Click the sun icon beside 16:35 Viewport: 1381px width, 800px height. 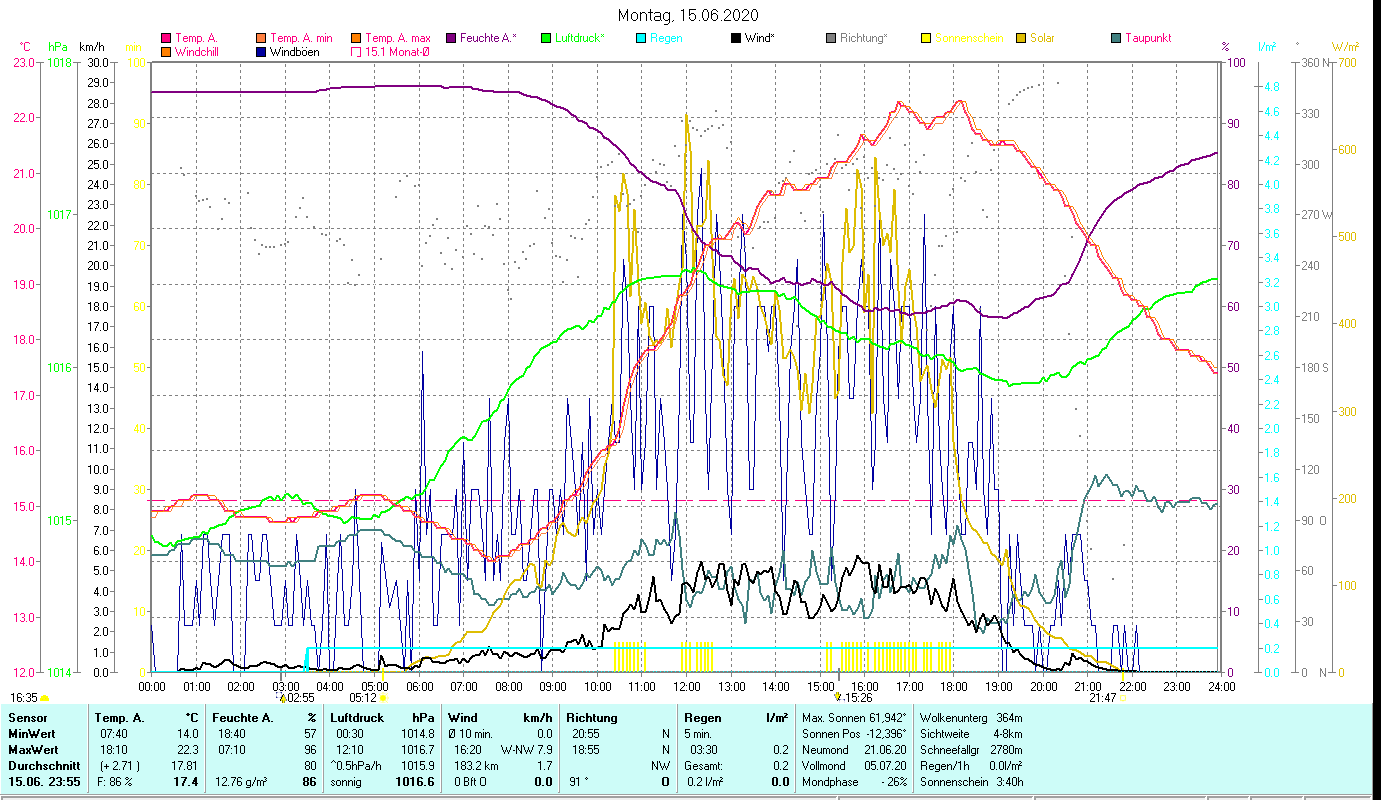[x=45, y=698]
